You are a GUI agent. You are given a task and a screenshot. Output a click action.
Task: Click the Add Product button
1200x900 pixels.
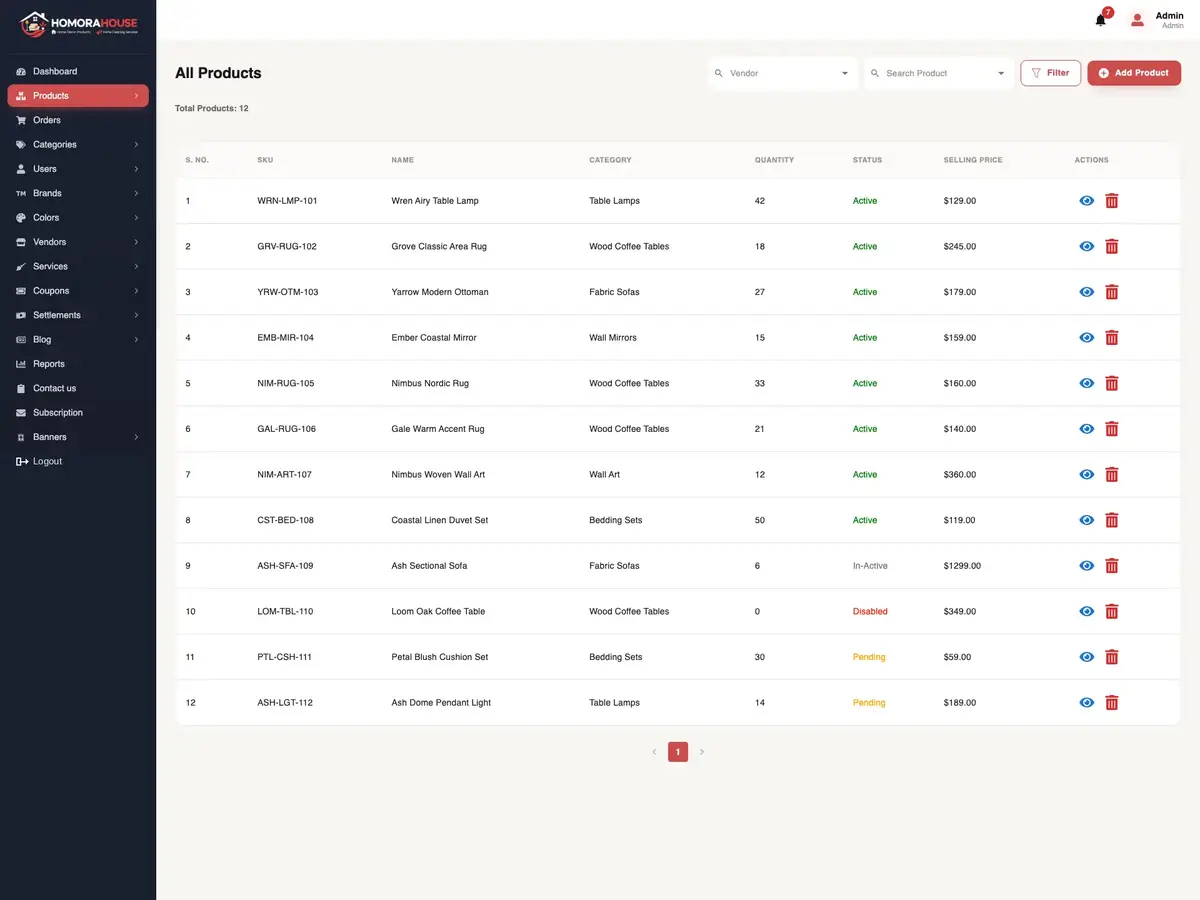point(1134,73)
